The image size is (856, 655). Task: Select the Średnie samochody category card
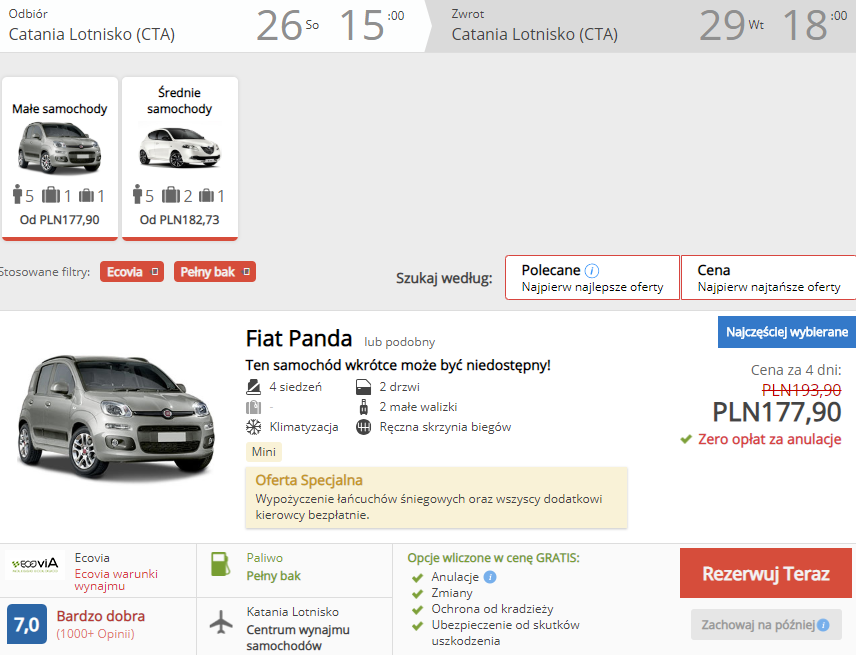coord(180,158)
